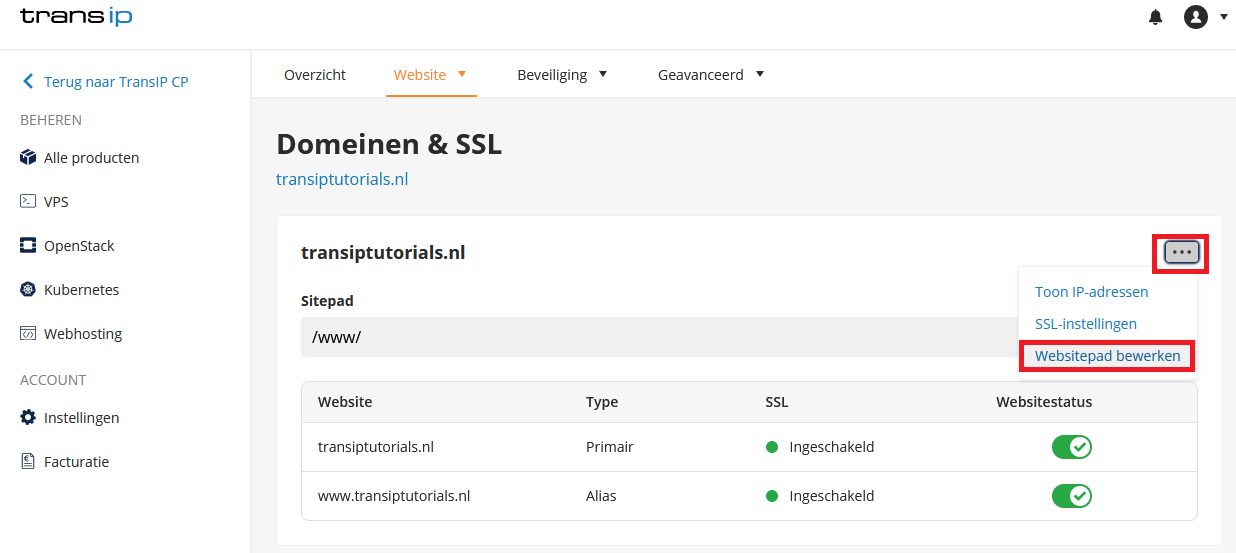
Task: Expand the Website tab dropdown arrow
Action: click(x=462, y=74)
